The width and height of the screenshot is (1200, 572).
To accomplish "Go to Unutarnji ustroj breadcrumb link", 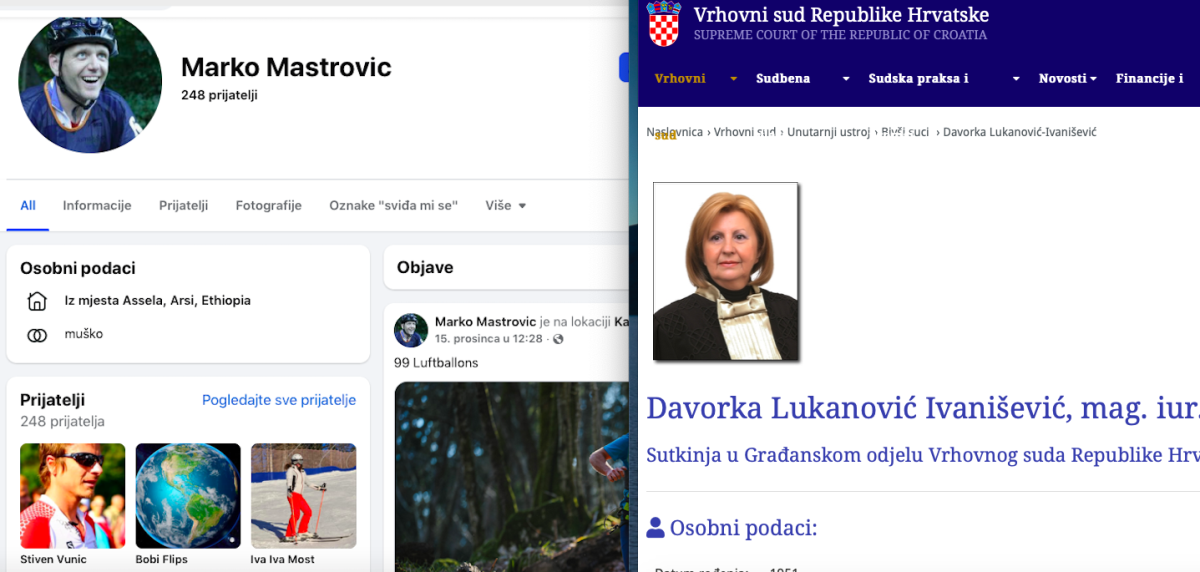I will click(x=828, y=132).
